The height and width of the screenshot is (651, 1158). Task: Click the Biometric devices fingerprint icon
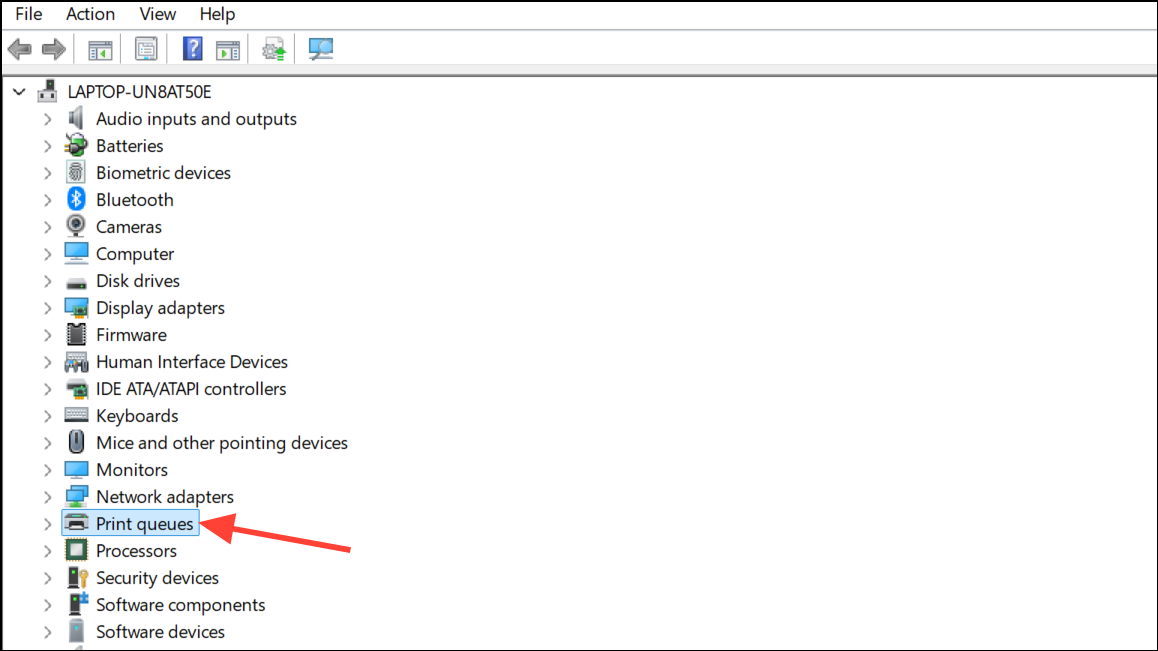(x=76, y=172)
